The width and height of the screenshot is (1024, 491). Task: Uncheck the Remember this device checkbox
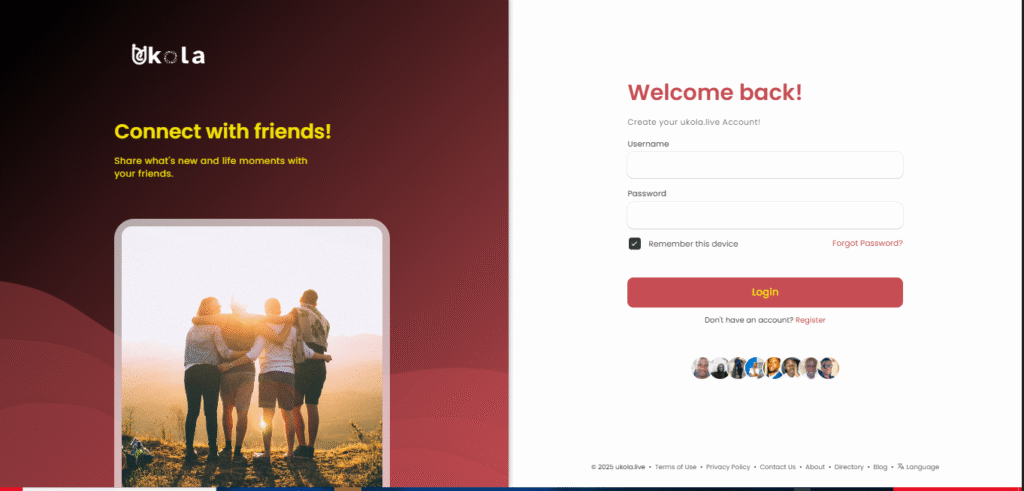[634, 244]
